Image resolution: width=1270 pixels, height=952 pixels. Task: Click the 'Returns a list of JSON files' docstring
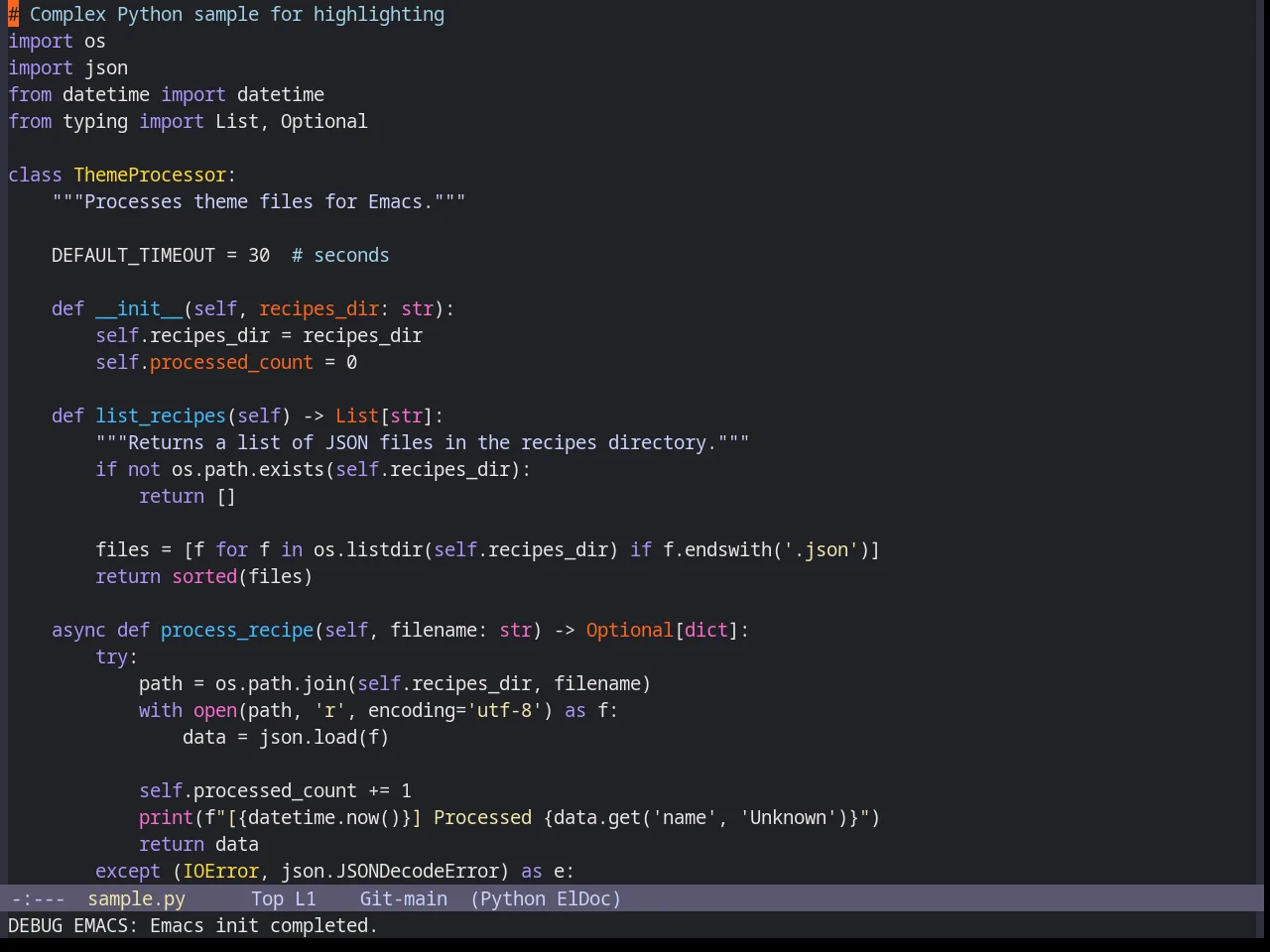tap(423, 442)
